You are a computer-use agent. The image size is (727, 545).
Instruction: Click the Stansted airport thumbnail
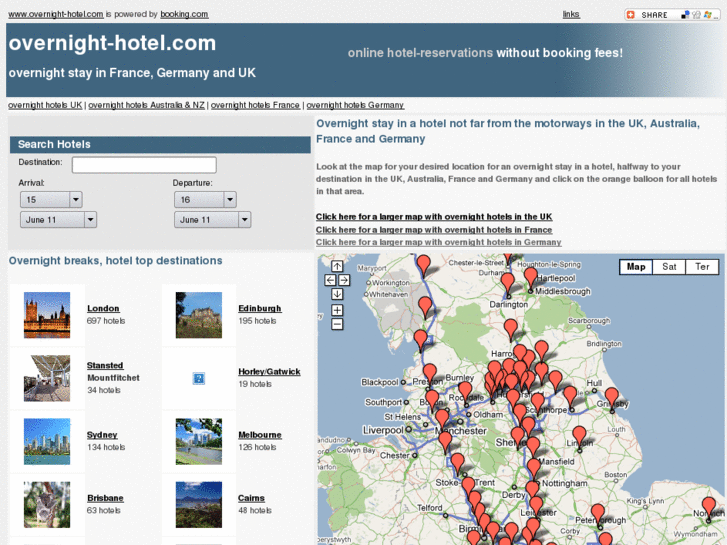pos(47,378)
